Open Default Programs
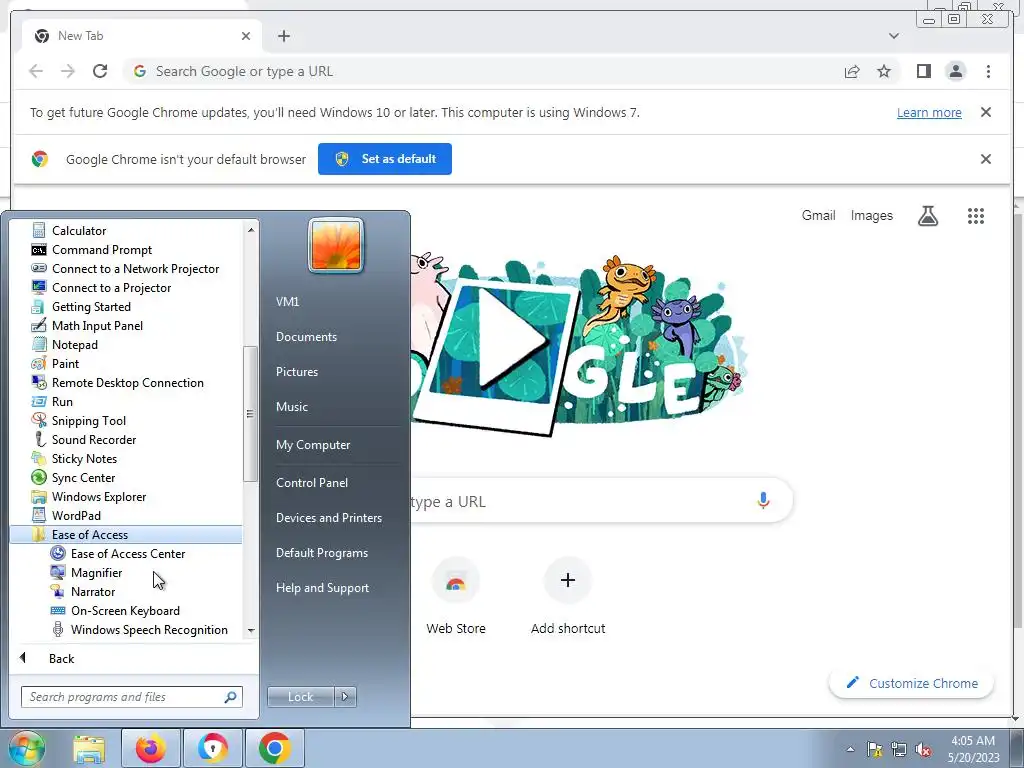This screenshot has height=768, width=1024. 321,552
